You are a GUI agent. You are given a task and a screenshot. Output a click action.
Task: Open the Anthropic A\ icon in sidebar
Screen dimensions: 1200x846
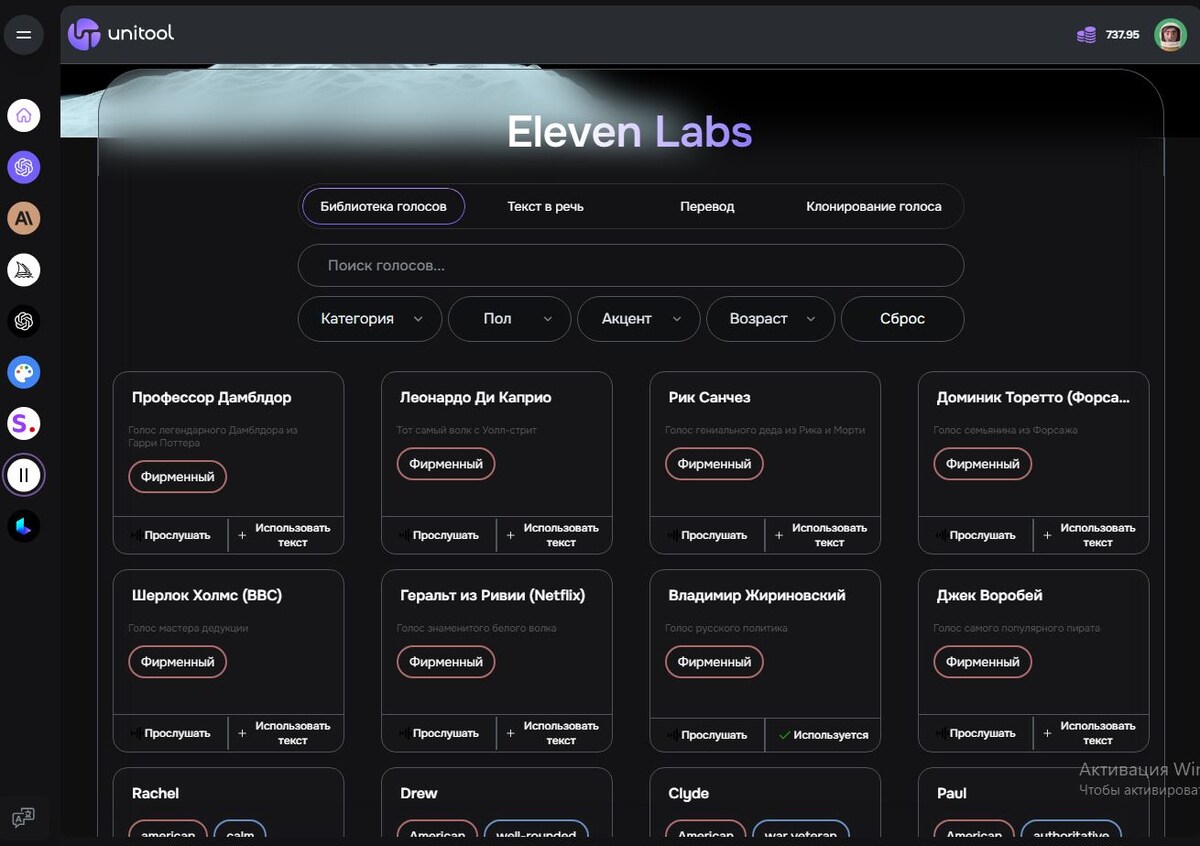24,218
